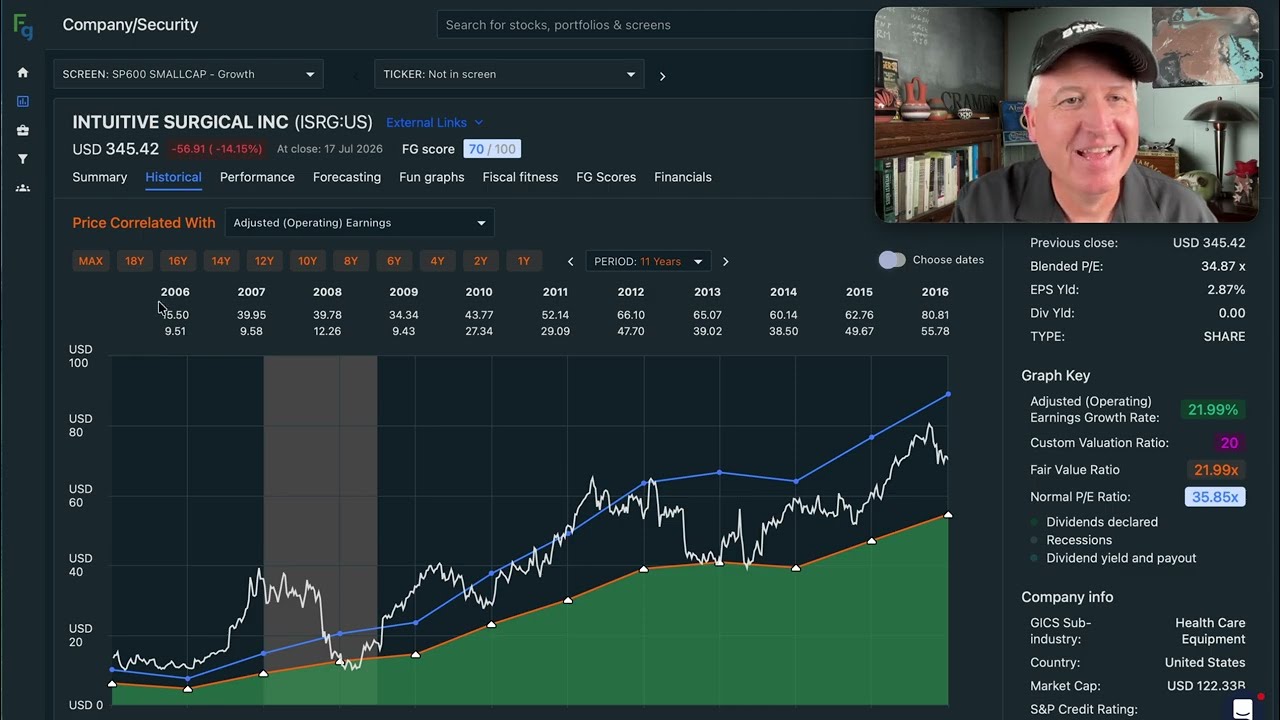This screenshot has width=1280, height=720.
Task: Shift period backward with left chevron
Action: pyautogui.click(x=570, y=262)
